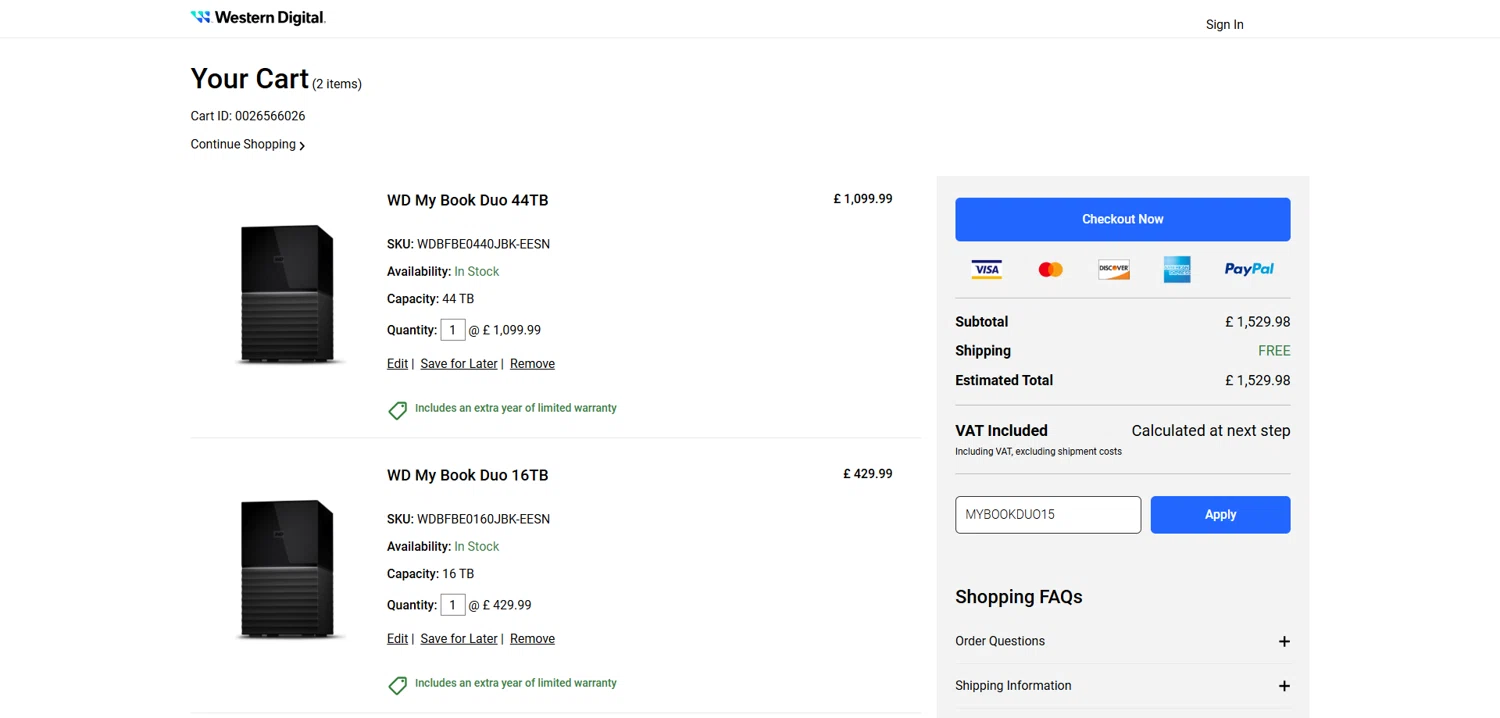This screenshot has height=718, width=1500.
Task: Click the warranty tag icon under the 44TB item
Action: click(x=397, y=410)
